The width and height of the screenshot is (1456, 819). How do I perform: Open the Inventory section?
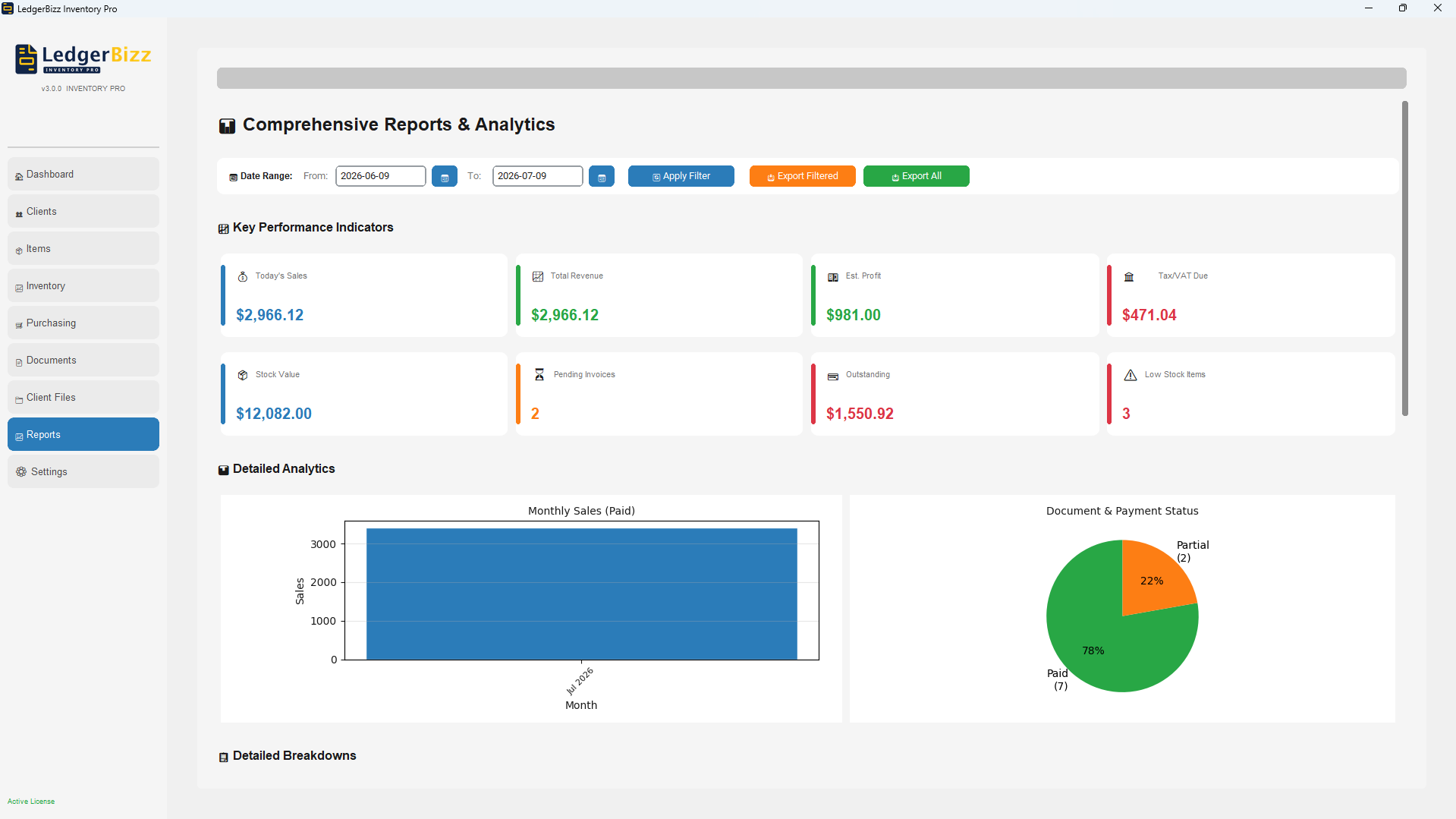pyautogui.click(x=83, y=286)
